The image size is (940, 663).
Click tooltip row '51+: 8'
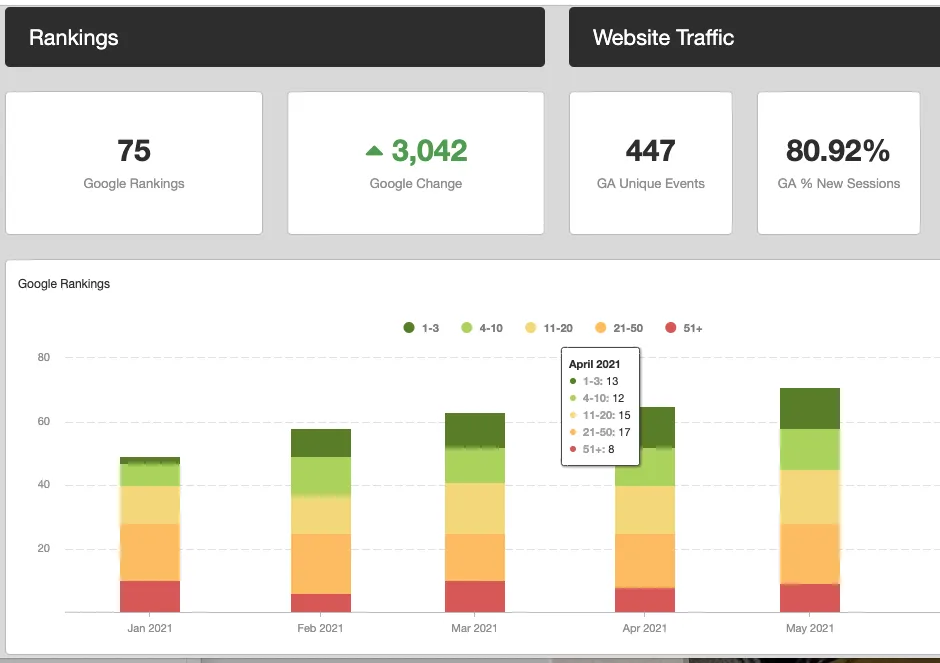592,449
